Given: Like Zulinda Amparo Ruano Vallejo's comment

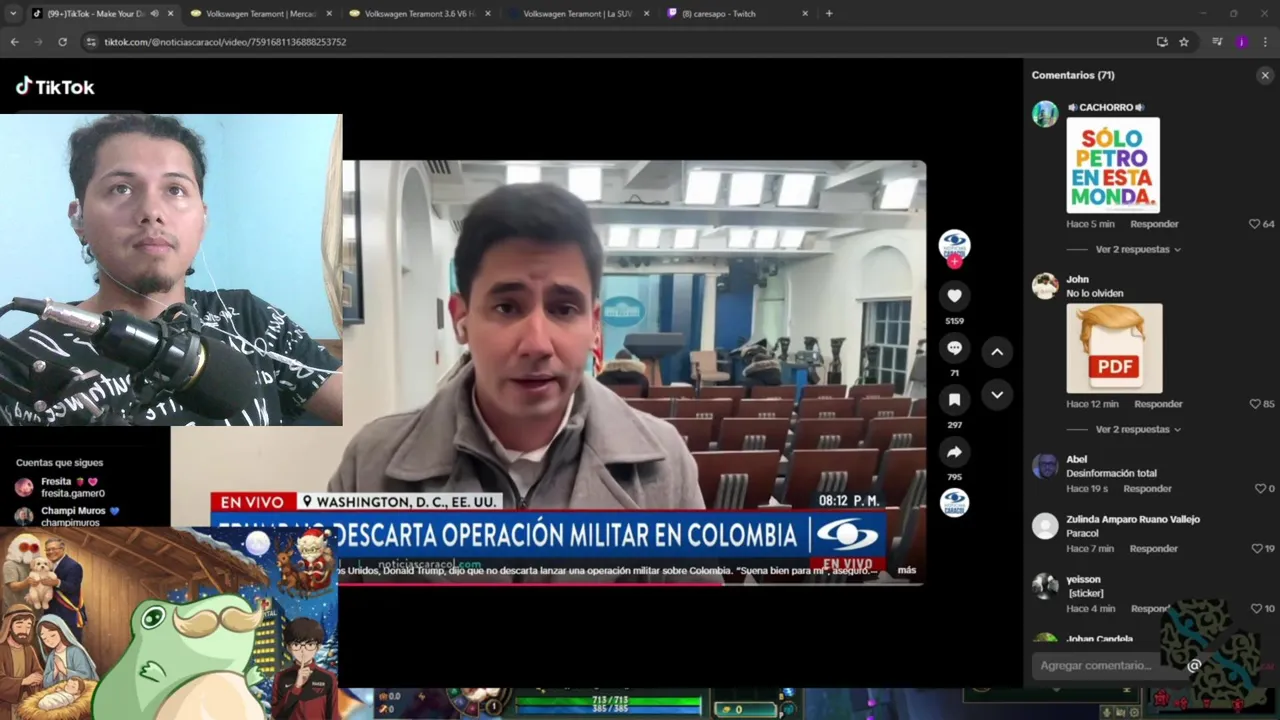Looking at the screenshot, I should click(1257, 549).
